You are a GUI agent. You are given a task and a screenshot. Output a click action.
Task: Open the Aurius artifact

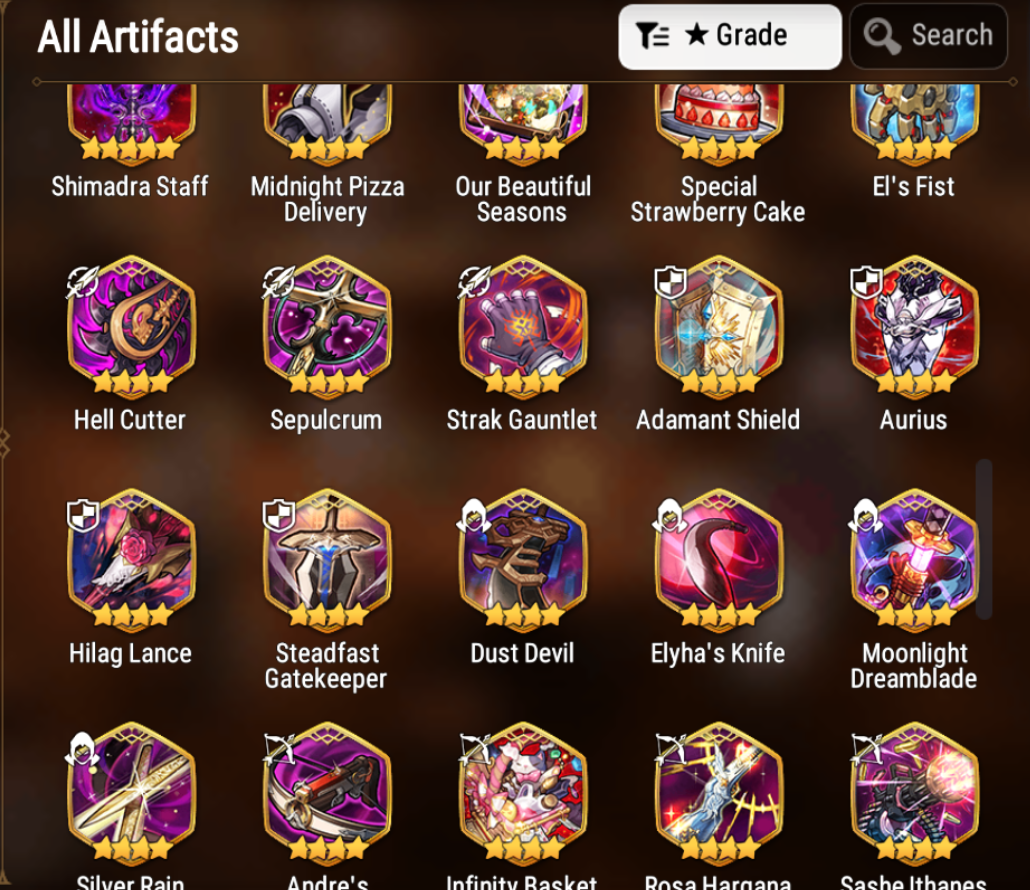[x=914, y=327]
